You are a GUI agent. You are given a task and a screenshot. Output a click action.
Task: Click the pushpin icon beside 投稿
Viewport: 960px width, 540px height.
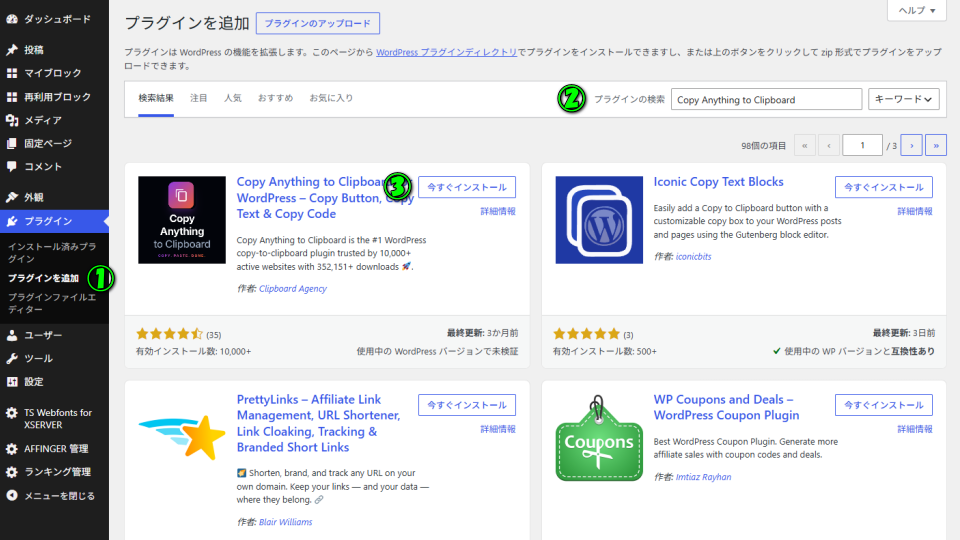[12, 50]
